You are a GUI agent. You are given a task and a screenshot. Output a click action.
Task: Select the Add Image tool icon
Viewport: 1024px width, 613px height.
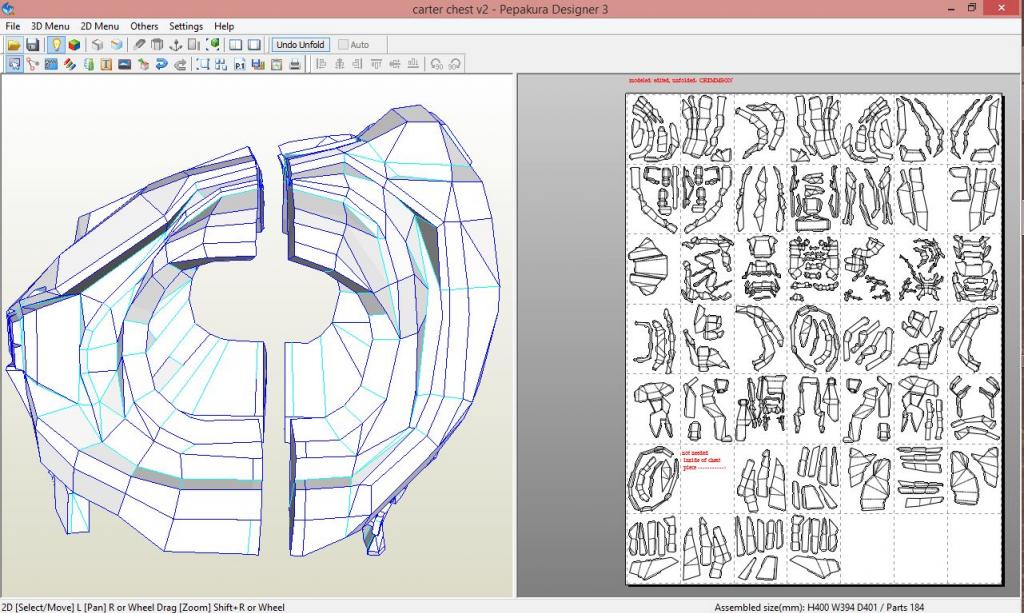coord(125,64)
